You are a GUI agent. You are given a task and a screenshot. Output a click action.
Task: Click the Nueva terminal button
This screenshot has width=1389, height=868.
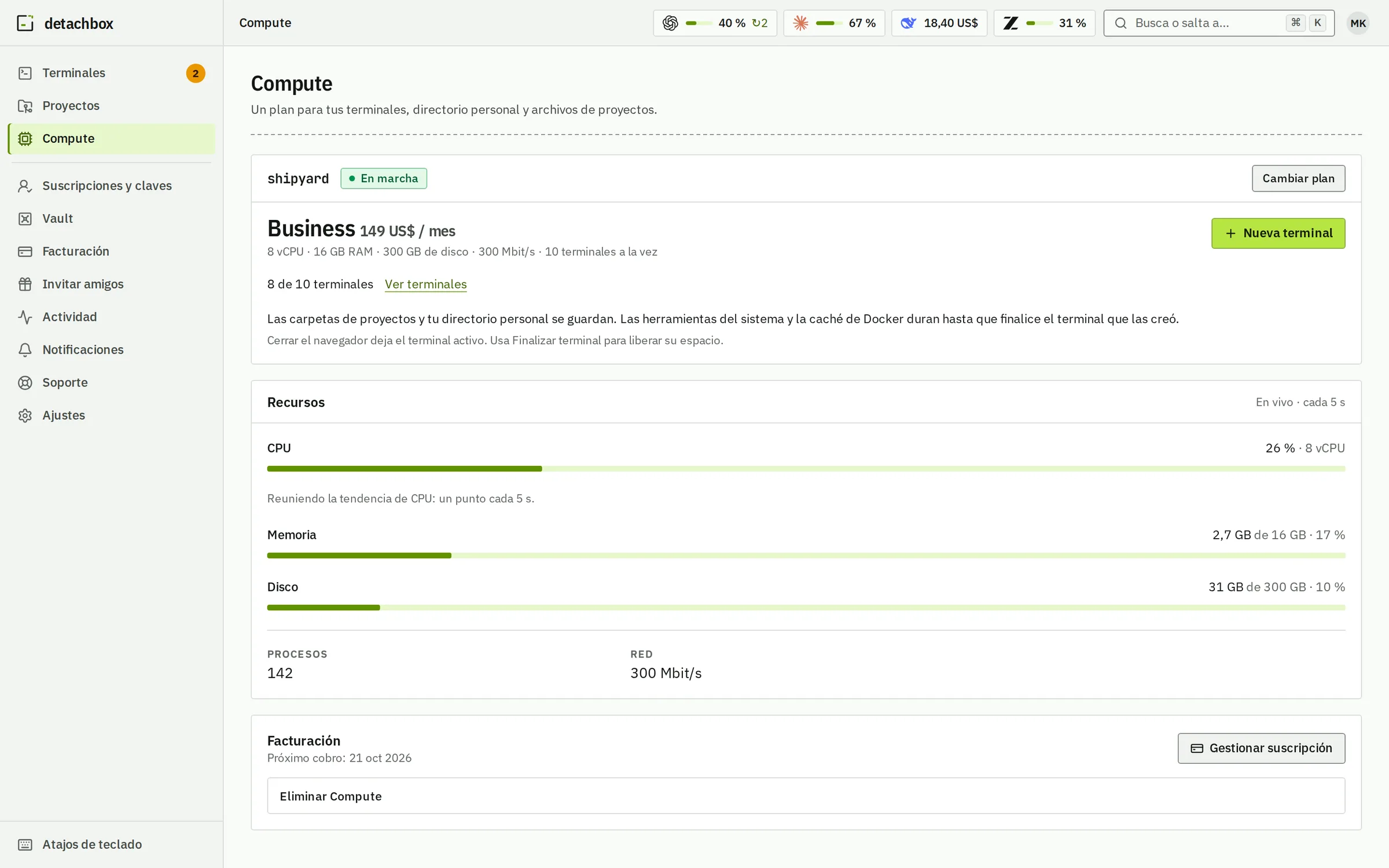1278,233
